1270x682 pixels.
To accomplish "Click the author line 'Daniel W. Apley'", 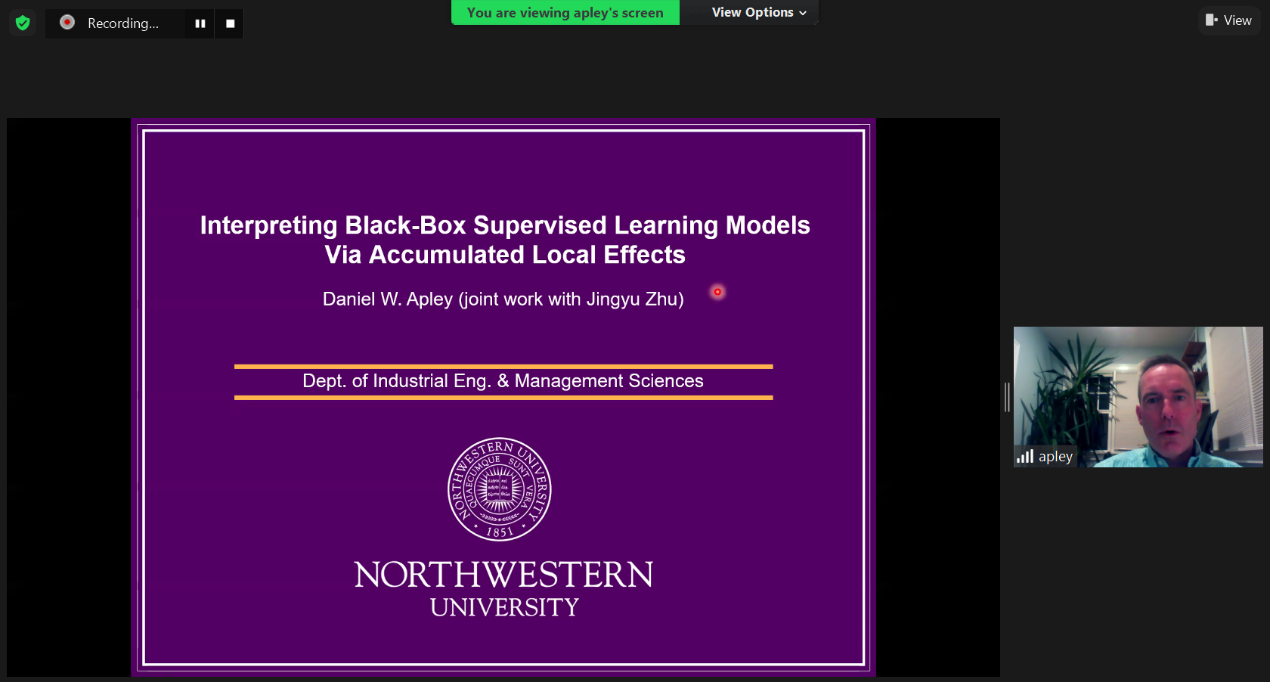I will click(x=387, y=299).
